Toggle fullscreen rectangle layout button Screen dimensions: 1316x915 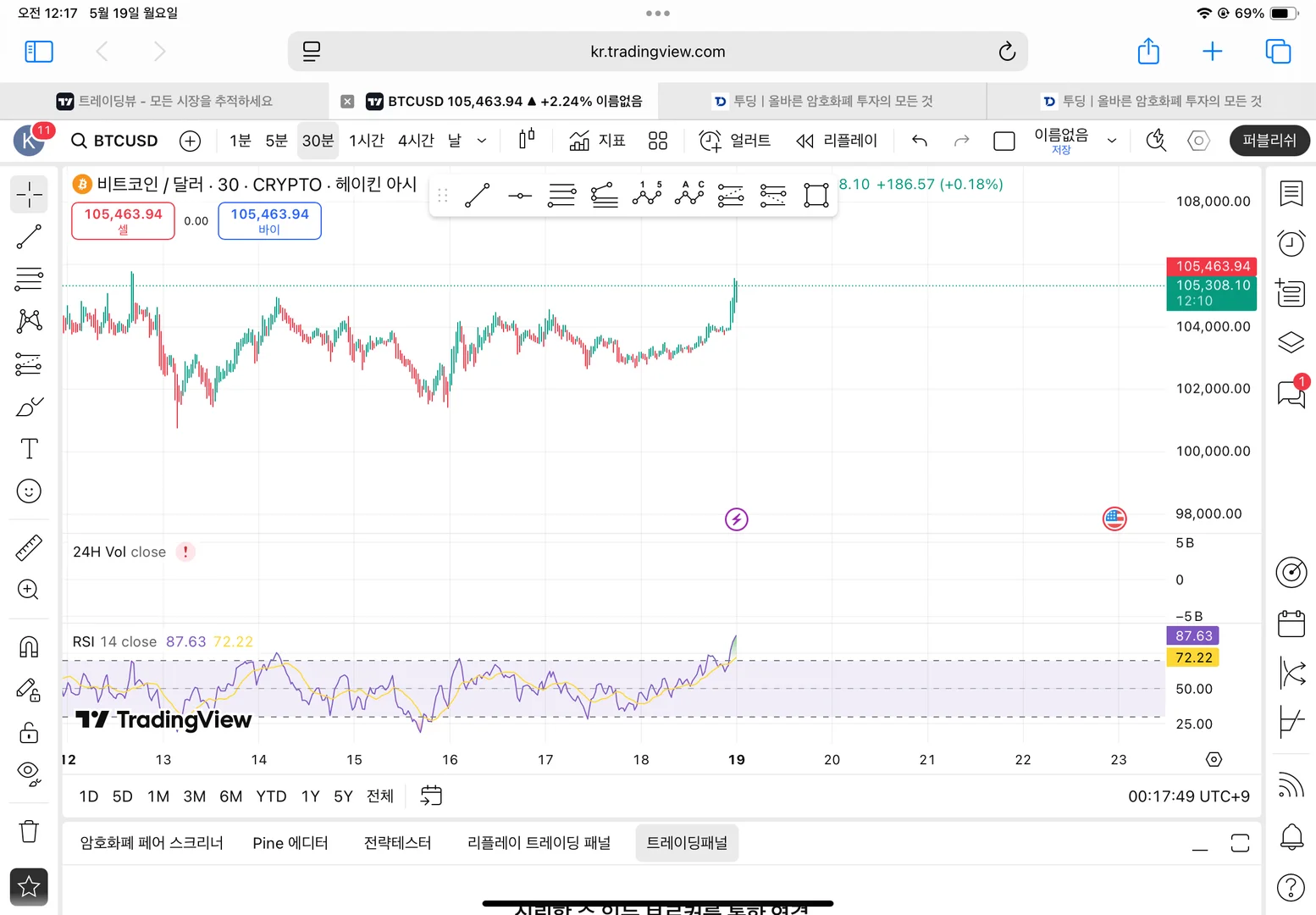[x=1004, y=141]
